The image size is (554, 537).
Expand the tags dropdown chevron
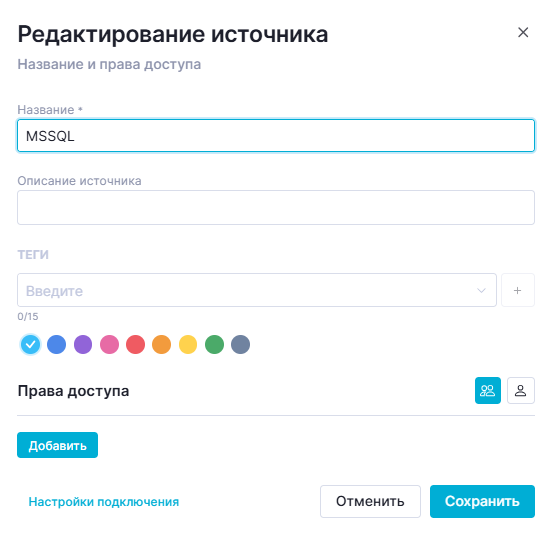[481, 290]
